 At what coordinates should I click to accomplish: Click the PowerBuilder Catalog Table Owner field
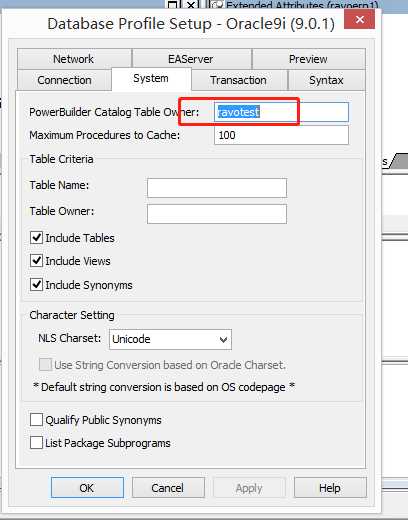click(x=281, y=112)
